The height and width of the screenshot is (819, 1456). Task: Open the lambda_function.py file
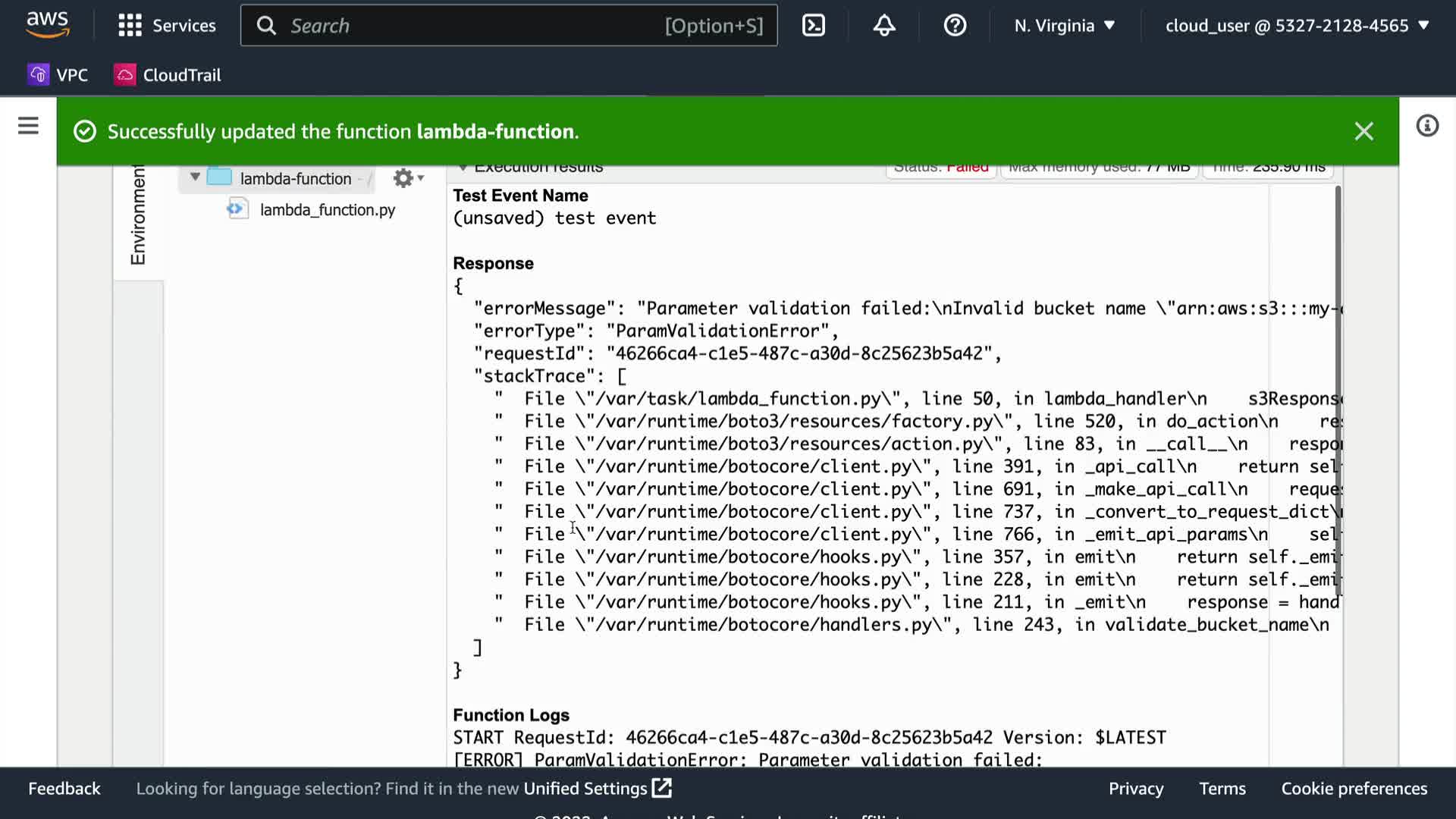(327, 210)
